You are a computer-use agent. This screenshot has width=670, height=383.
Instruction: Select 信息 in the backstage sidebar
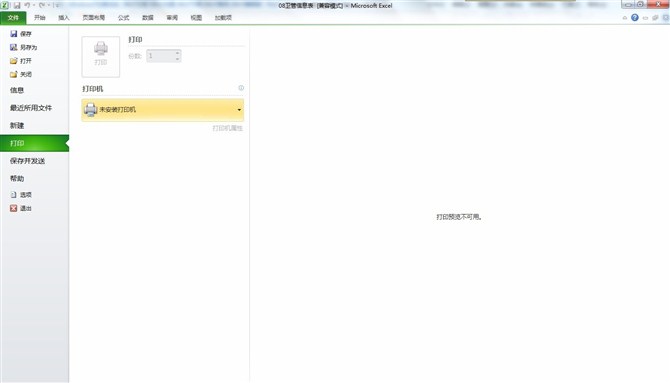coord(17,90)
